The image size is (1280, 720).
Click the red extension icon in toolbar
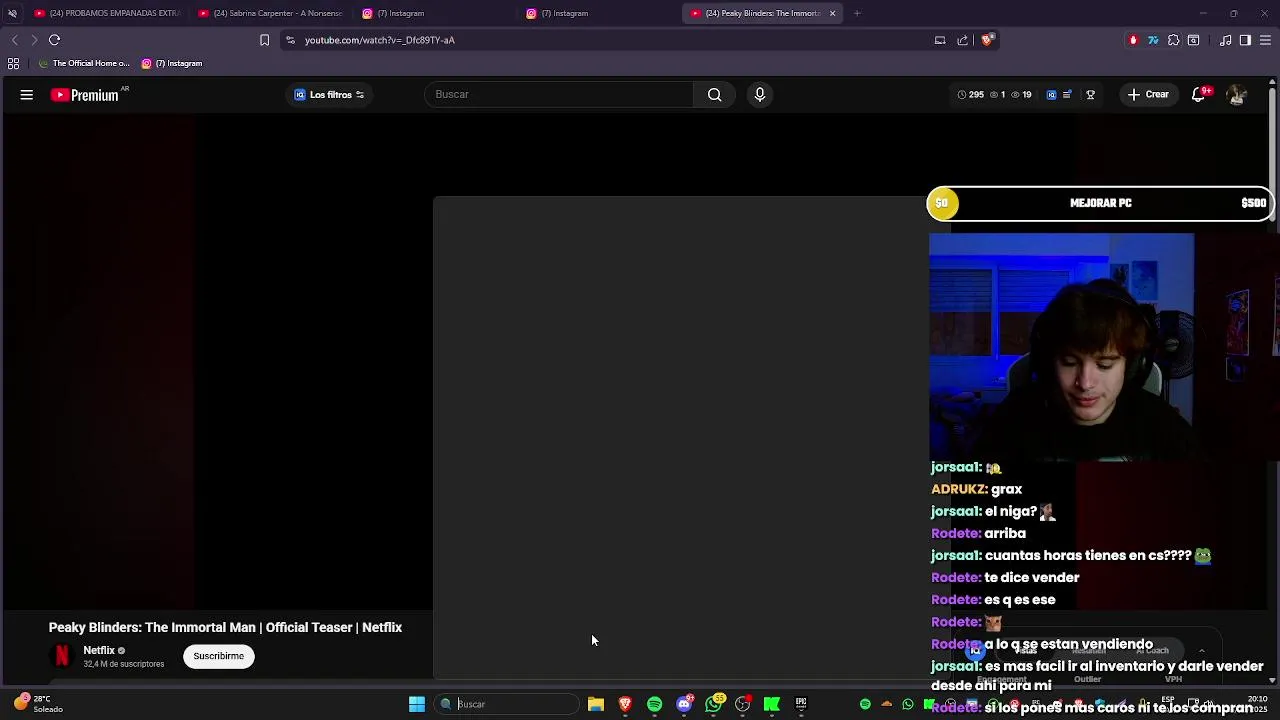pos(1133,40)
